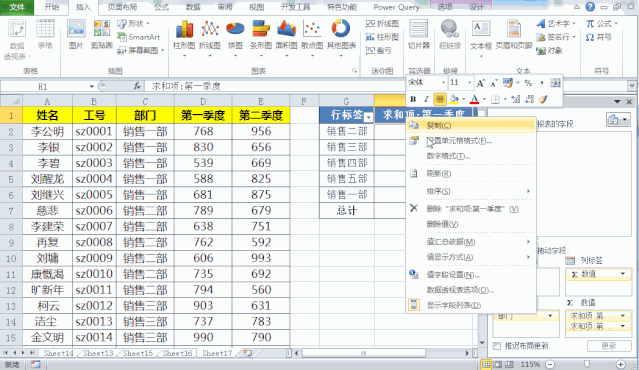Open font name dropdown showing 宋体

click(x=443, y=83)
